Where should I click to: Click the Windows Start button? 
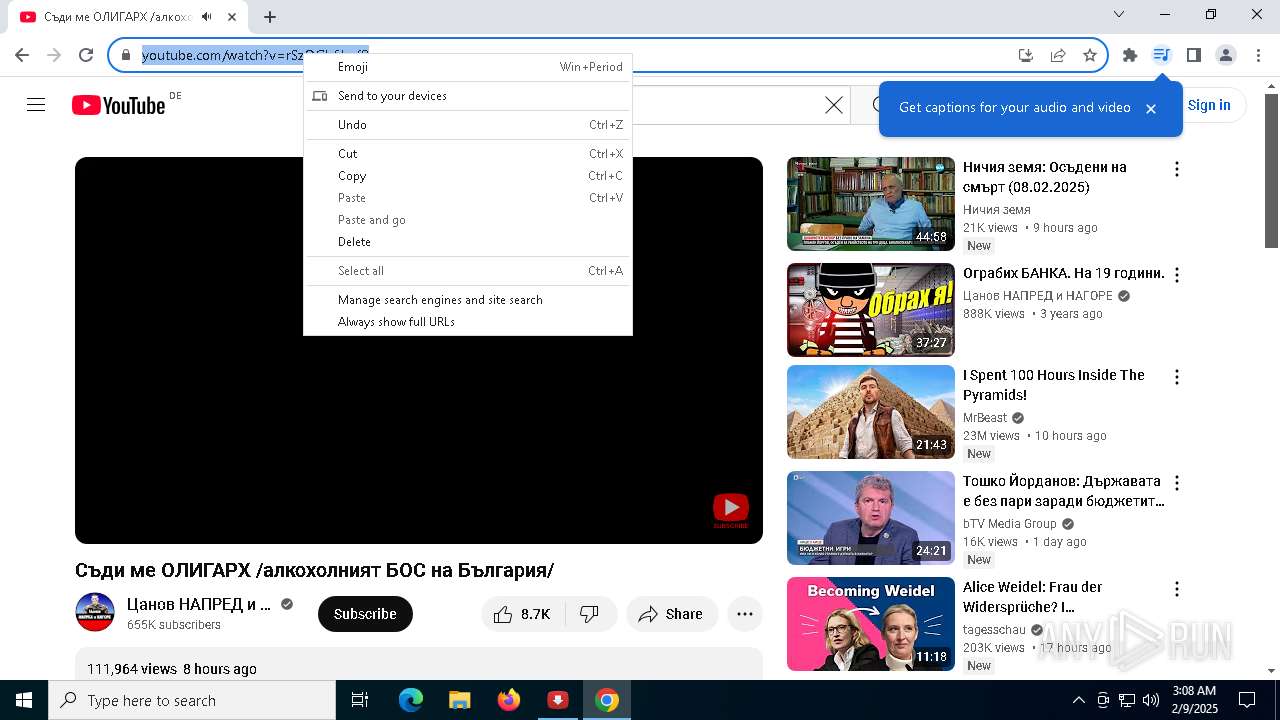pos(24,700)
